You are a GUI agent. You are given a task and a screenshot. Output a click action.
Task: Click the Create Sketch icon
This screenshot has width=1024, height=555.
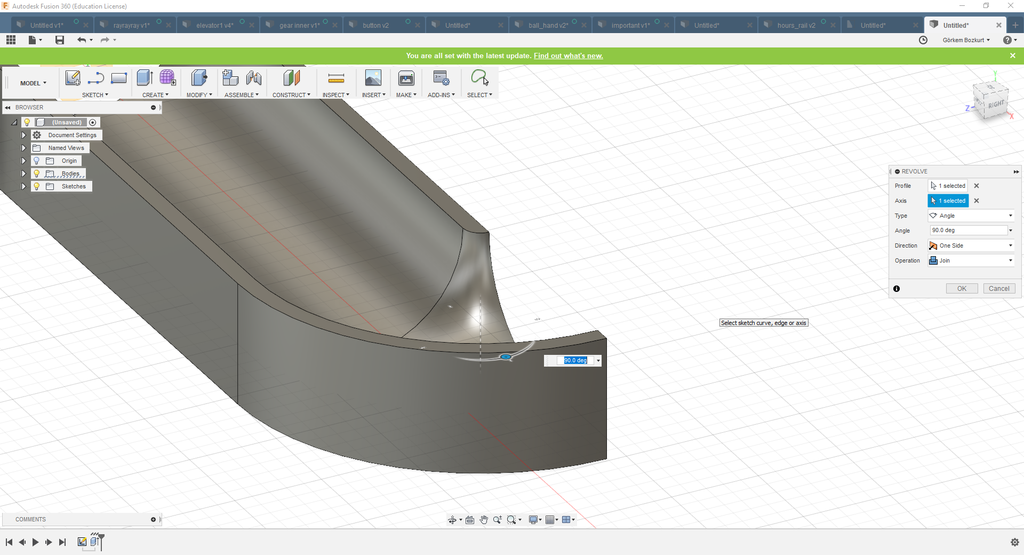(72, 78)
